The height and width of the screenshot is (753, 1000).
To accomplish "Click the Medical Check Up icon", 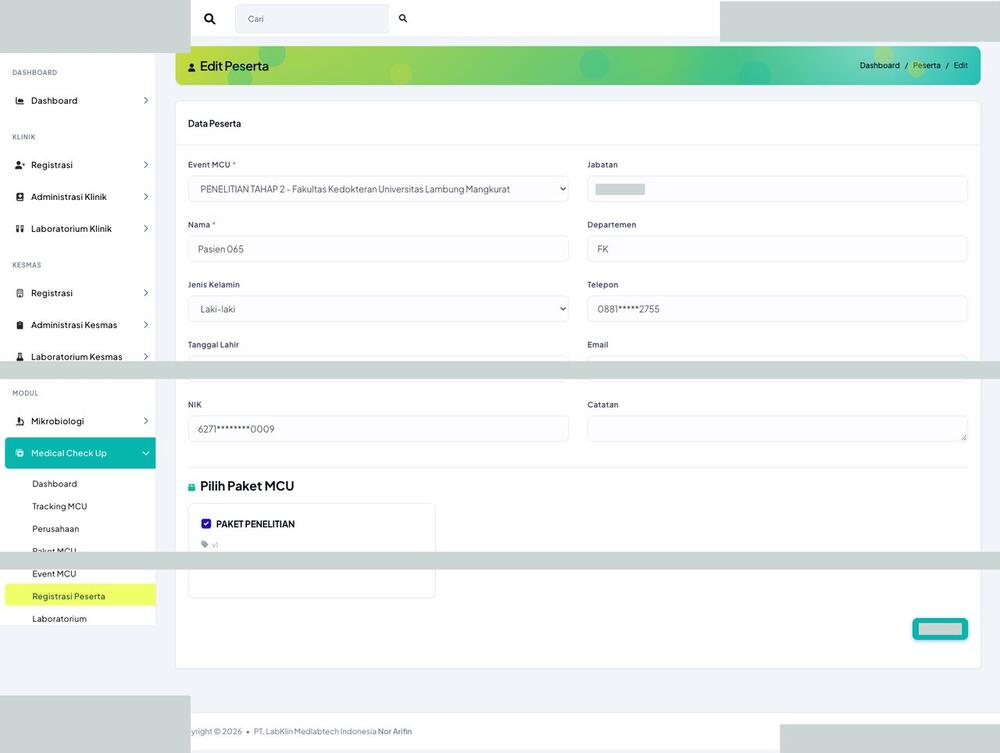I will (20, 453).
